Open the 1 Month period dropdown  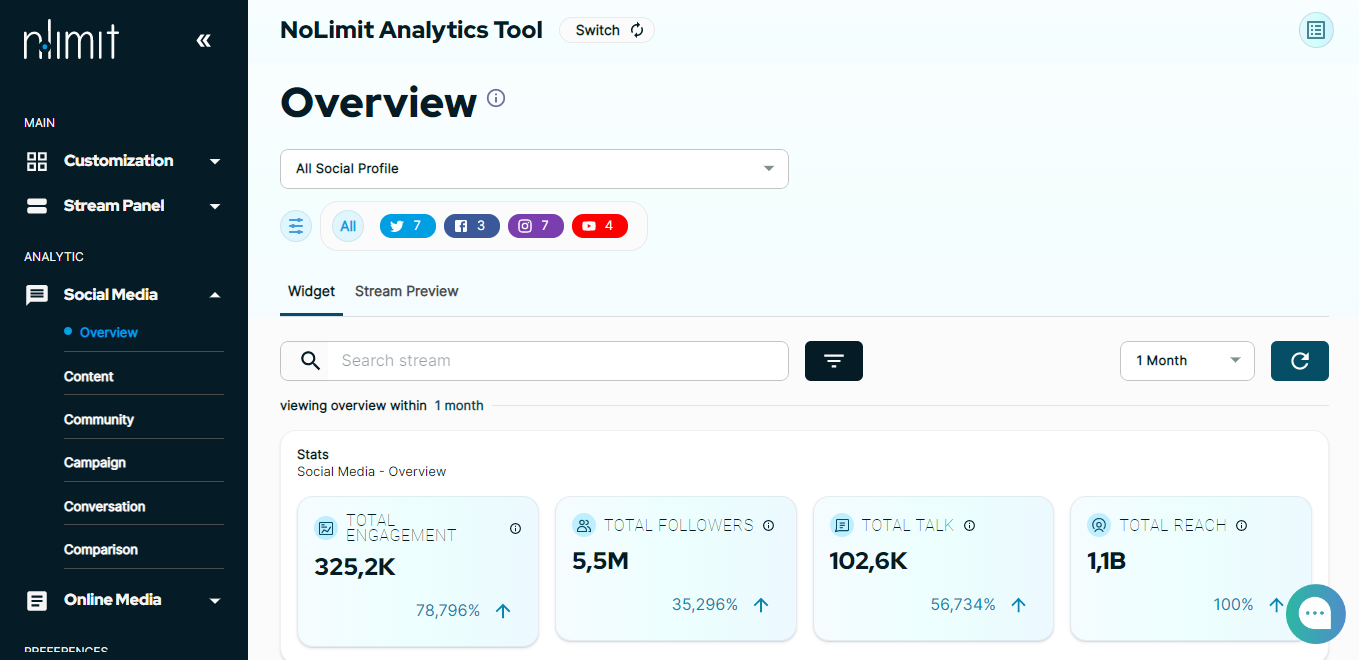(x=1187, y=361)
